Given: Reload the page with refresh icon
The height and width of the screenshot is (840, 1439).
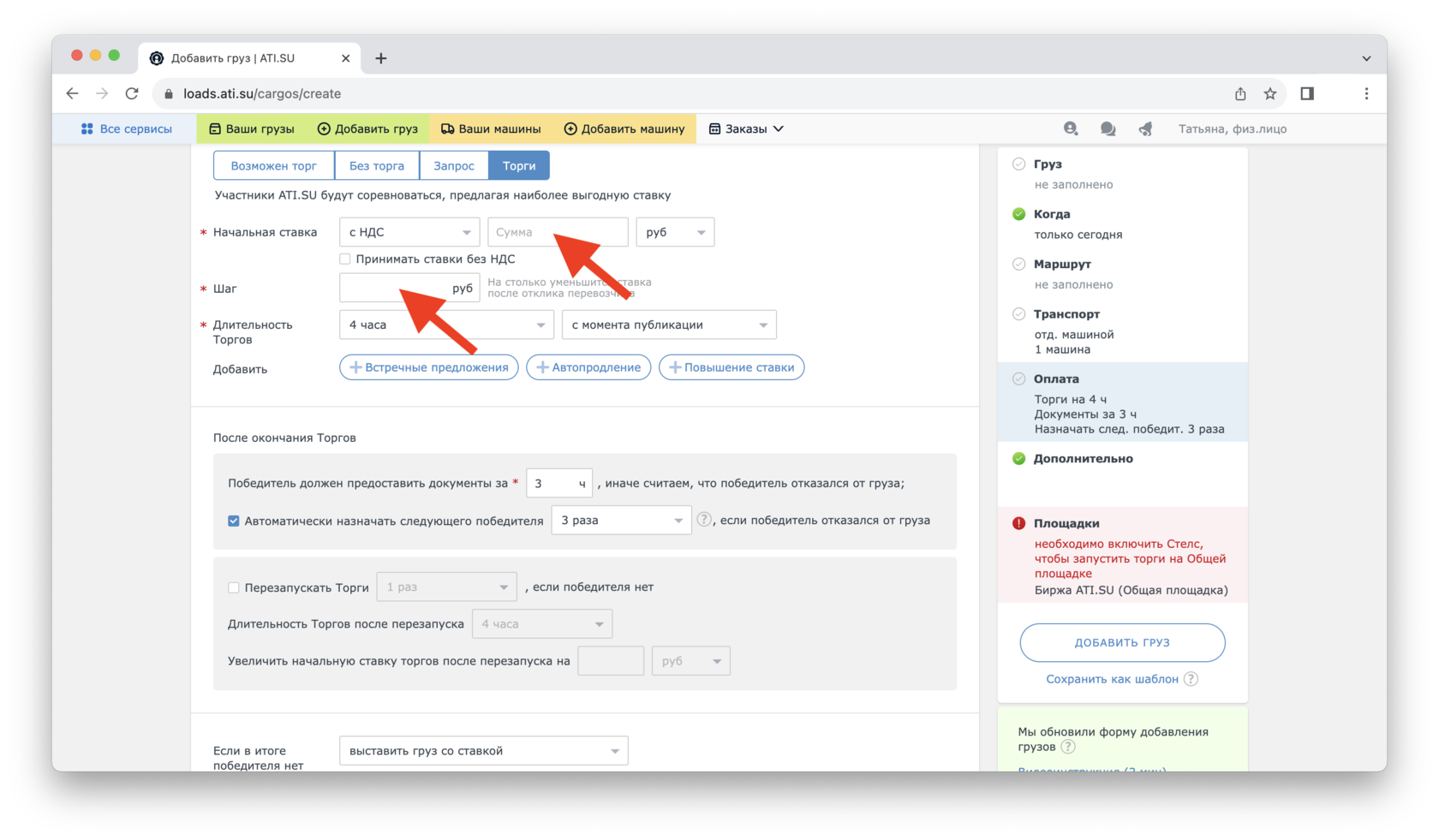Looking at the screenshot, I should (132, 93).
